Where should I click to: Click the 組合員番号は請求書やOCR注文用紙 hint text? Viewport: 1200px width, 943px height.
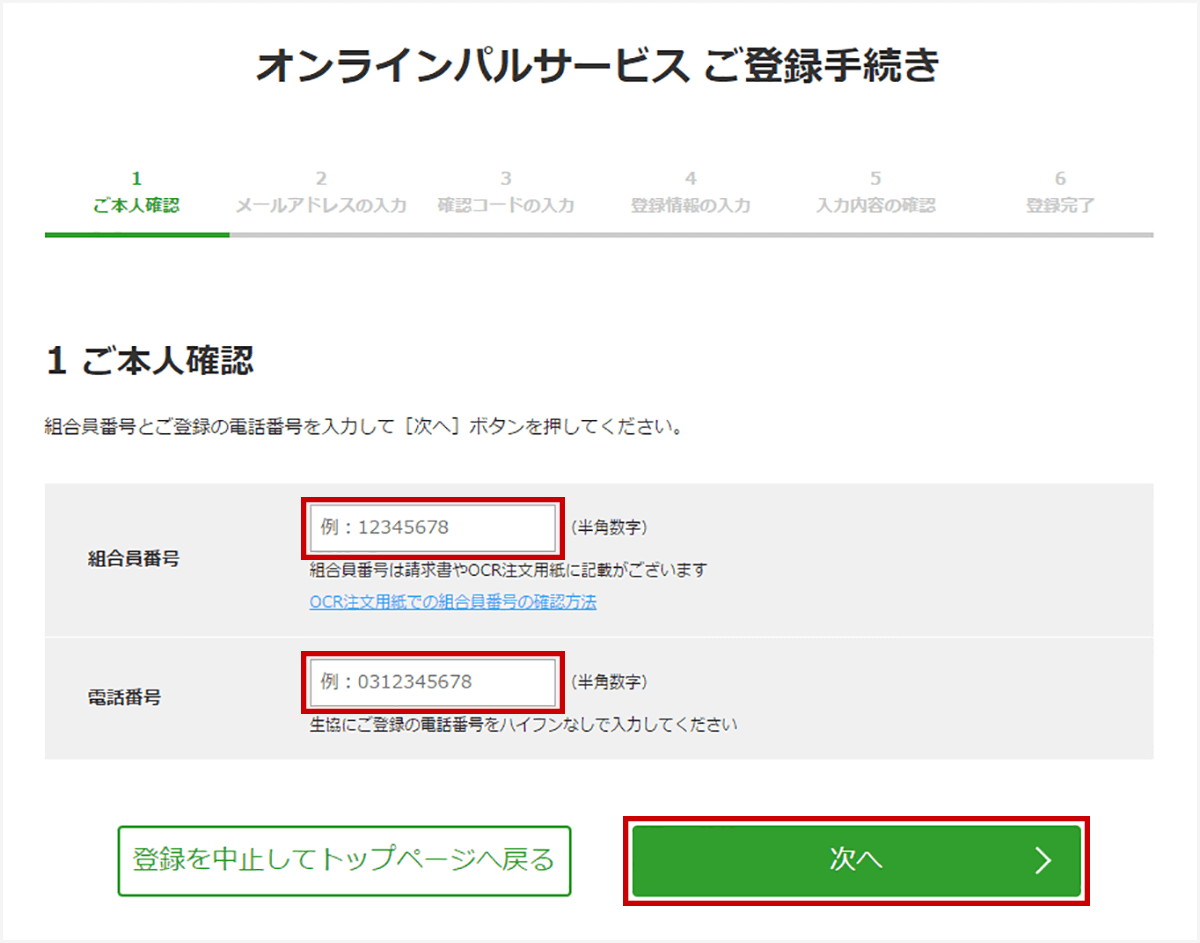508,570
